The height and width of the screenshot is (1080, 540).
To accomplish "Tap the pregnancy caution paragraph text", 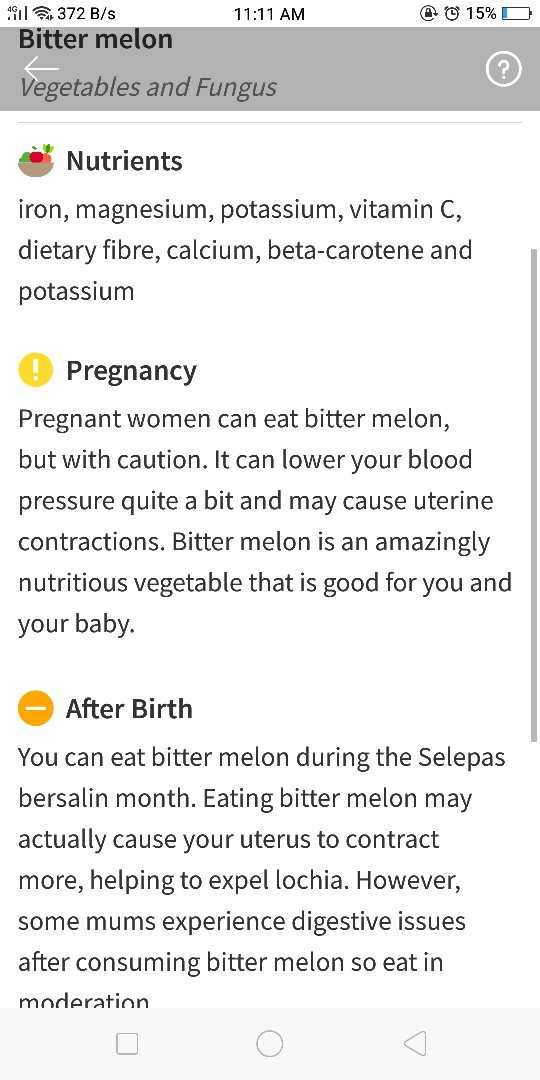I will coord(265,521).
